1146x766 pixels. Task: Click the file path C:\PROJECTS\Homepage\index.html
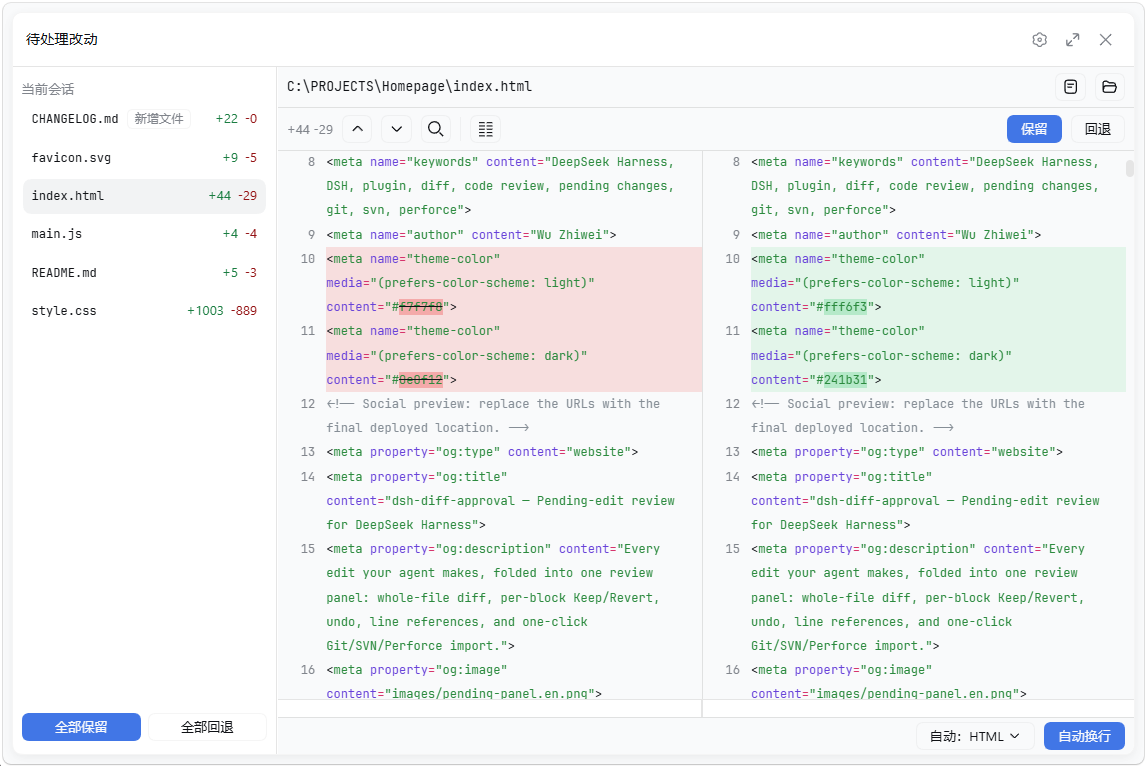point(409,87)
